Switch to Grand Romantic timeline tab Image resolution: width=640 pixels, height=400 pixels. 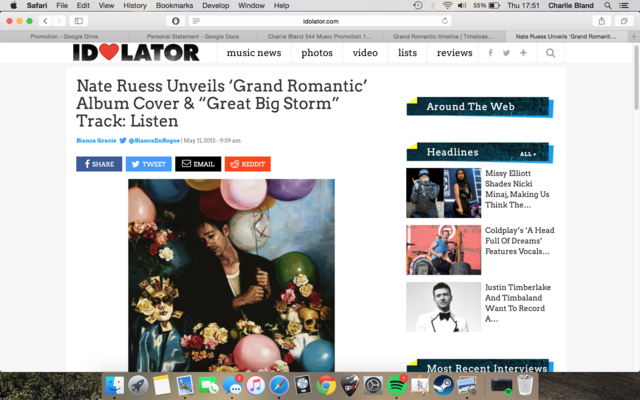443,36
